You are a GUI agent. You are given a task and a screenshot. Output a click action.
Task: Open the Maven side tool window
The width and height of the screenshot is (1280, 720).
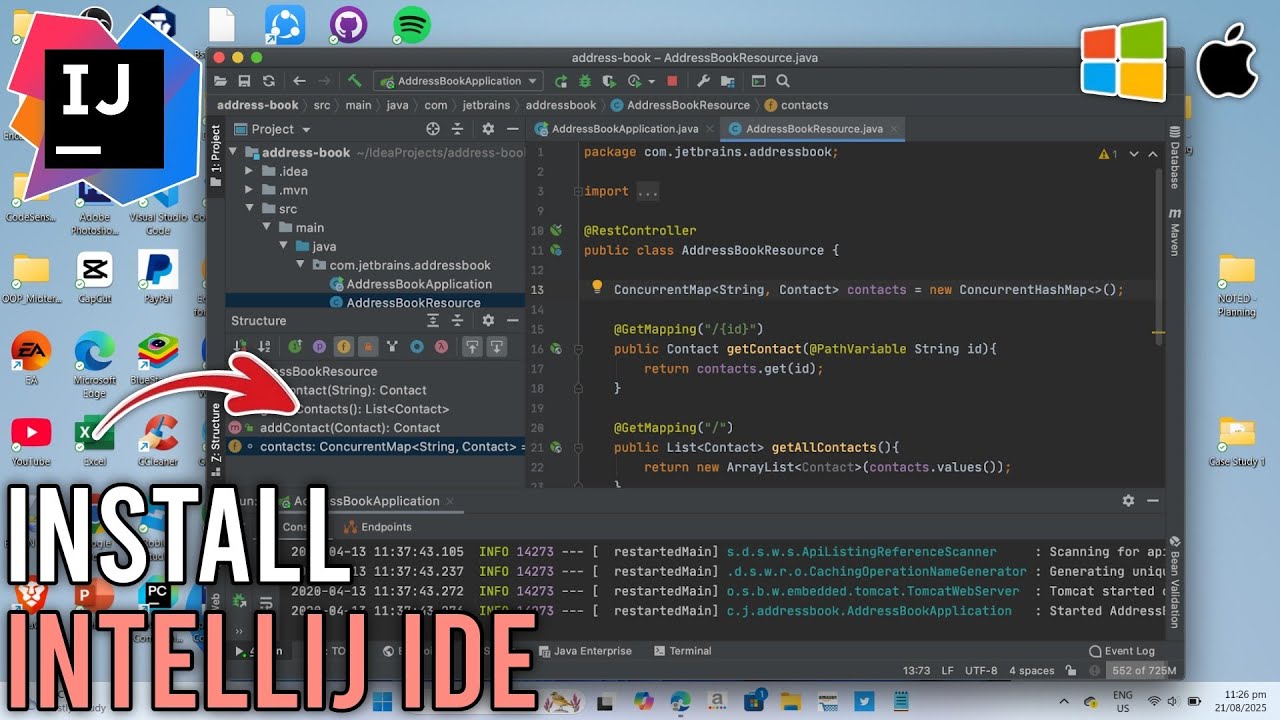click(1175, 232)
